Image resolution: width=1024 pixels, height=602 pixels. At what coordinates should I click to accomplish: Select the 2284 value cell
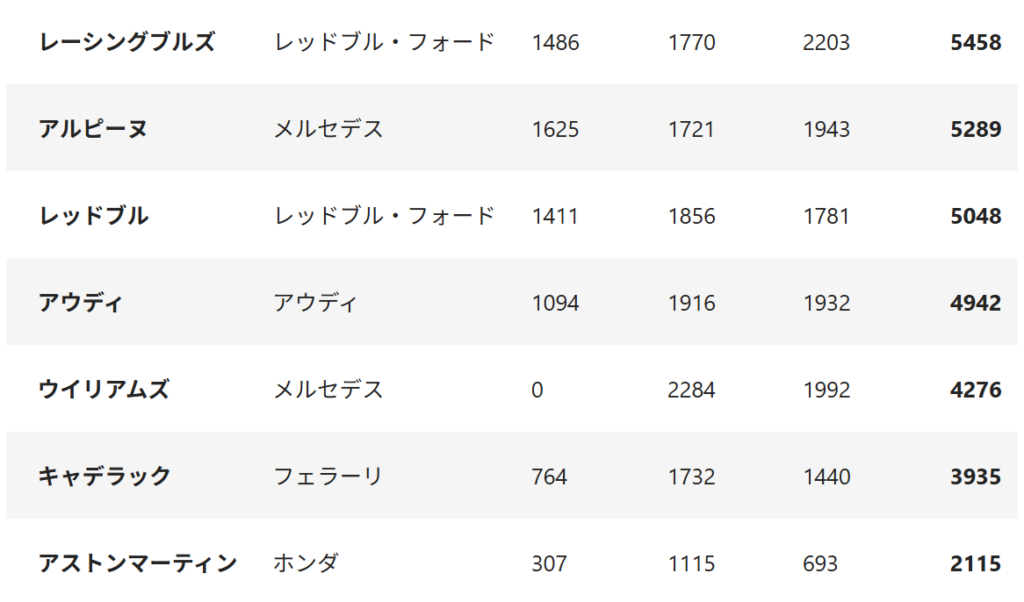click(691, 389)
